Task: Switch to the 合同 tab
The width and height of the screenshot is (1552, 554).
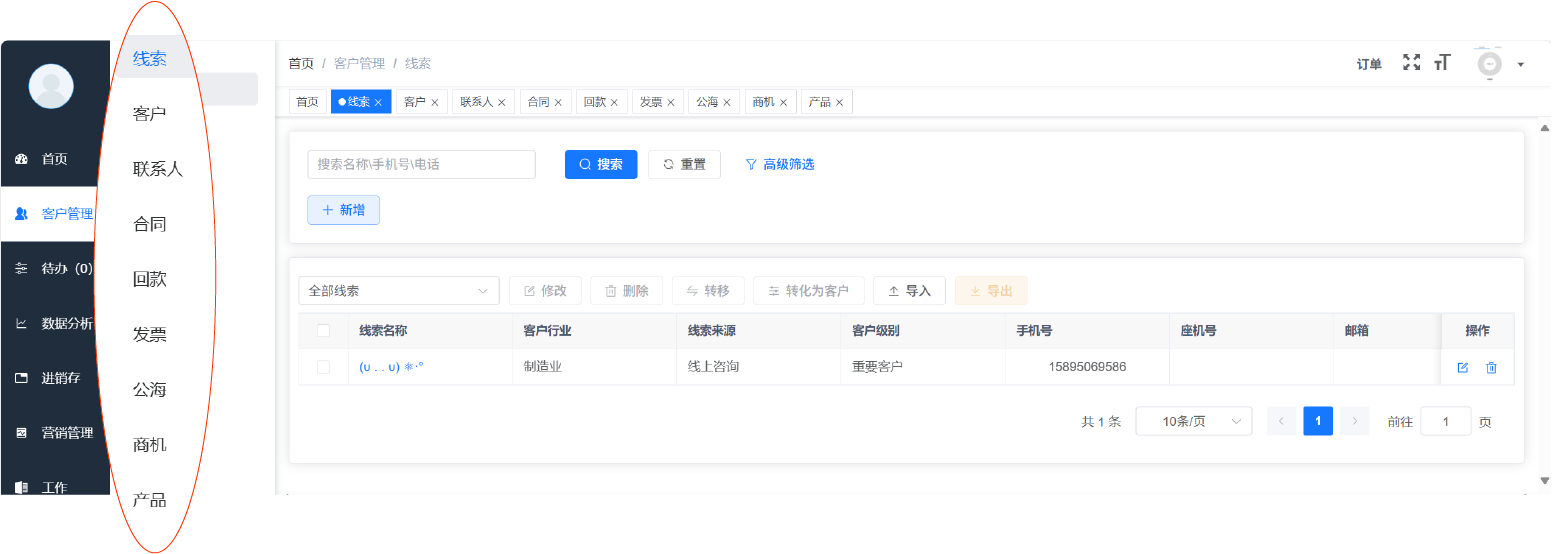Action: 538,102
